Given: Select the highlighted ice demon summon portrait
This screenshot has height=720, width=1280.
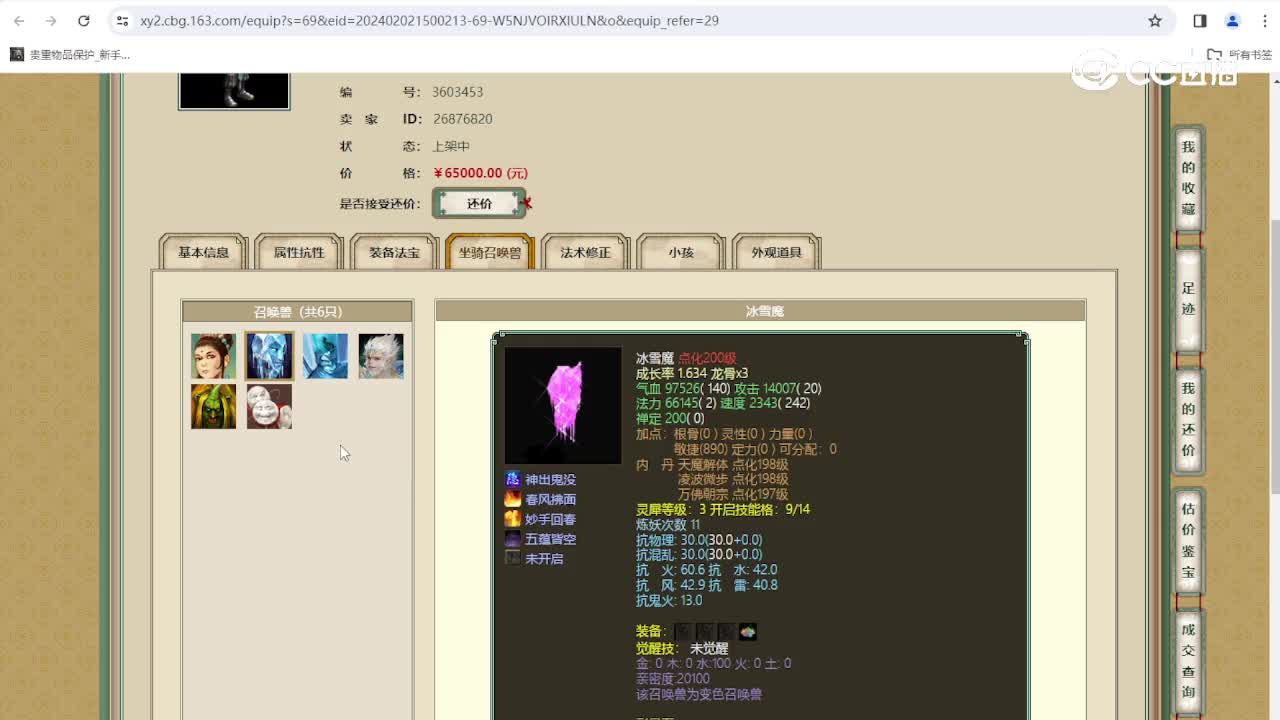Looking at the screenshot, I should click(x=269, y=356).
